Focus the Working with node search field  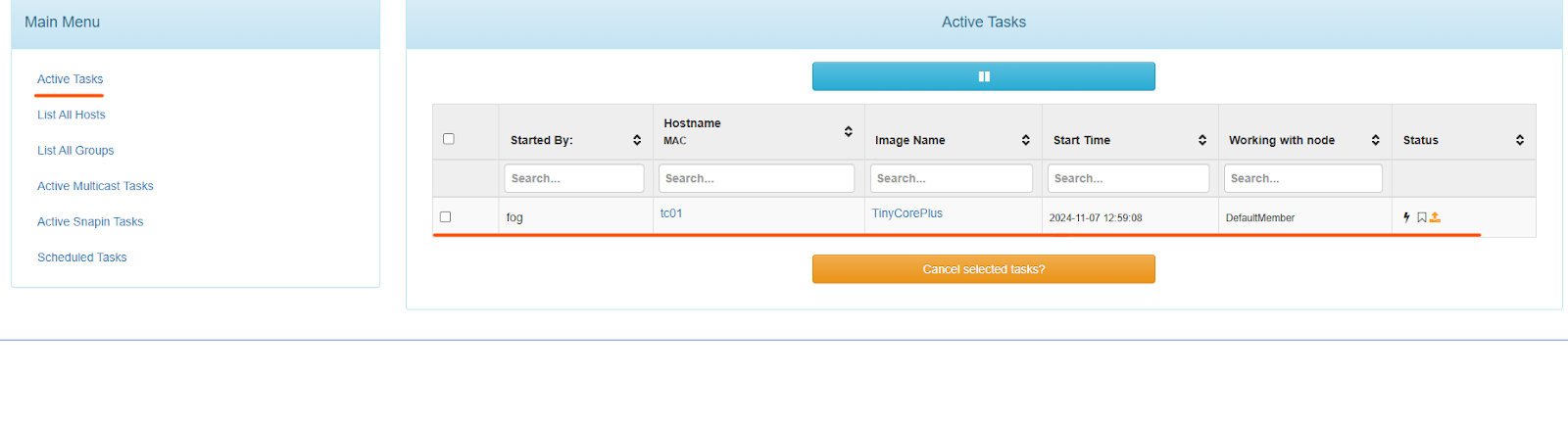1303,178
